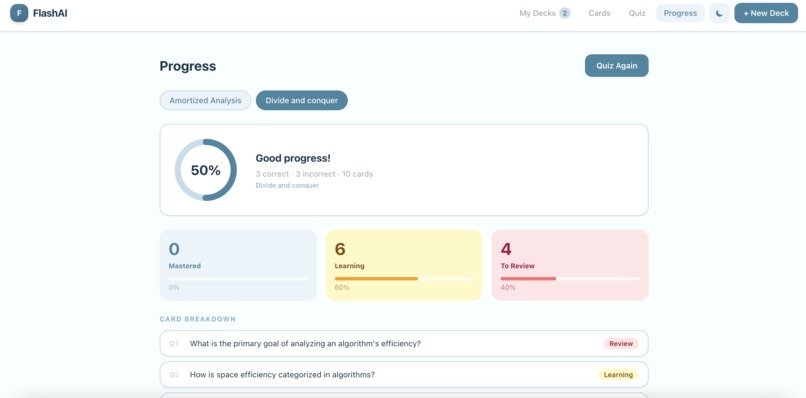Click the 40% label in To Review card
This screenshot has width=806, height=398.
pyautogui.click(x=508, y=287)
